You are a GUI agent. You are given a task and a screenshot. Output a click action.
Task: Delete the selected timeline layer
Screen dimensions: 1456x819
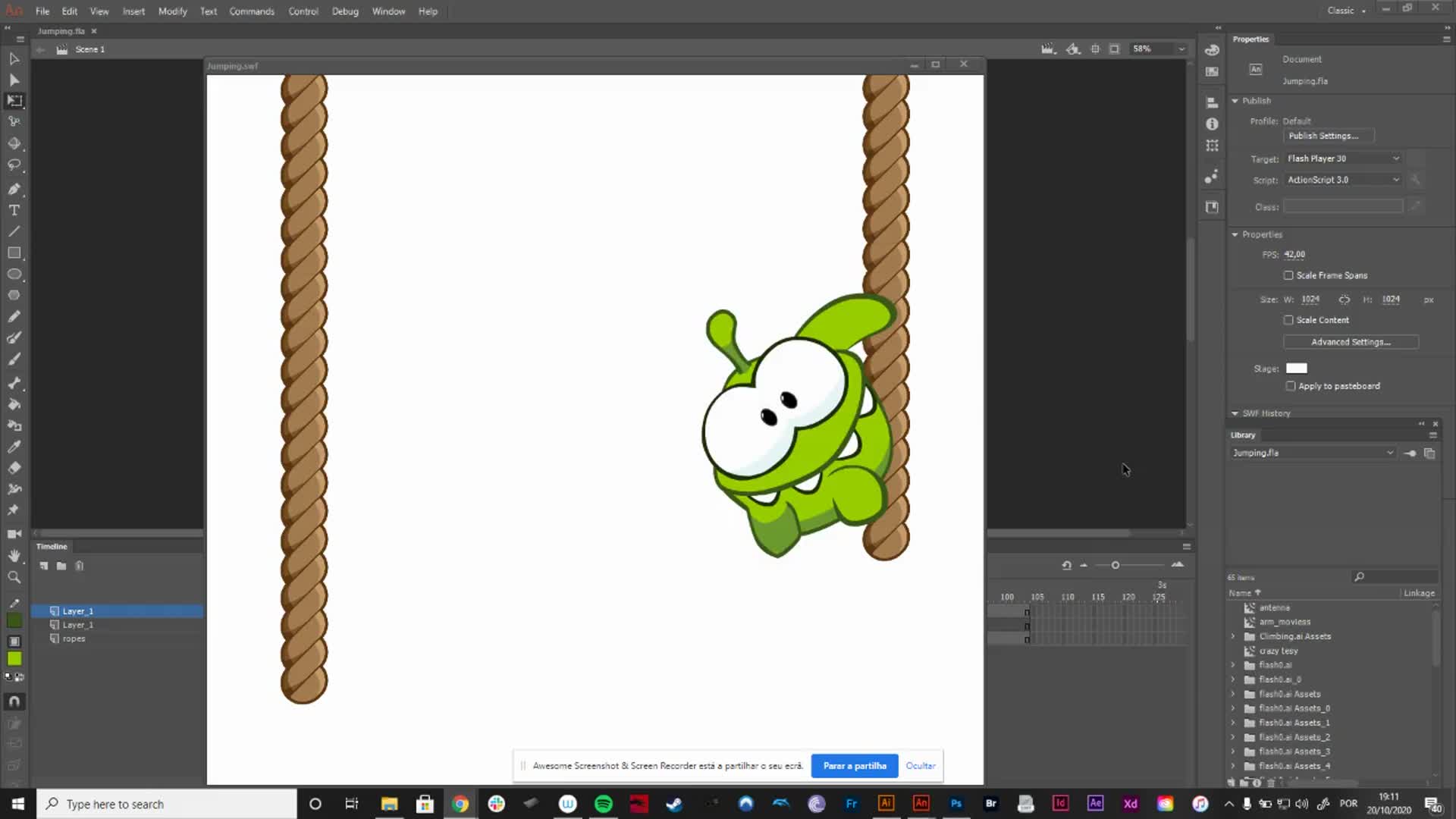[x=79, y=566]
